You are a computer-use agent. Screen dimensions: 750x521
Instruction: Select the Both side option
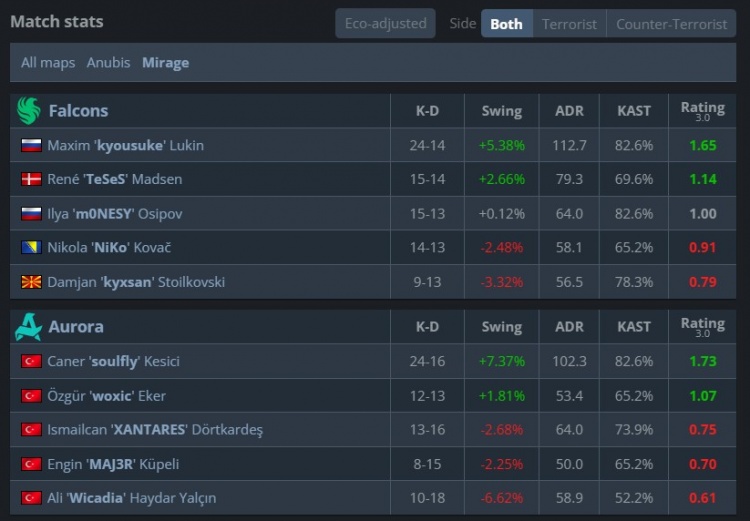[x=506, y=24]
